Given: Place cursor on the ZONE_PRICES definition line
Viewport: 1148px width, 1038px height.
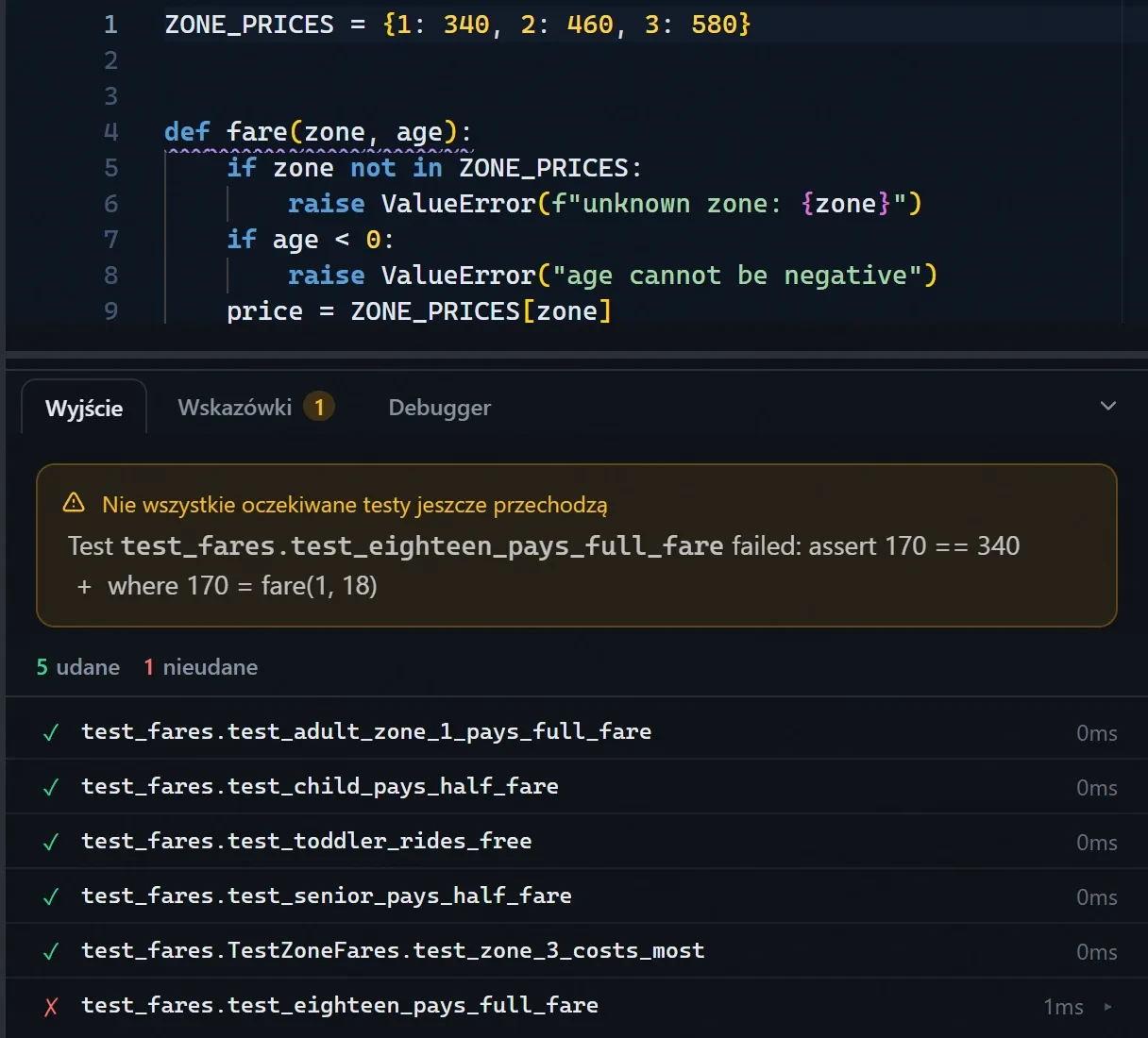Looking at the screenshot, I should (x=457, y=25).
